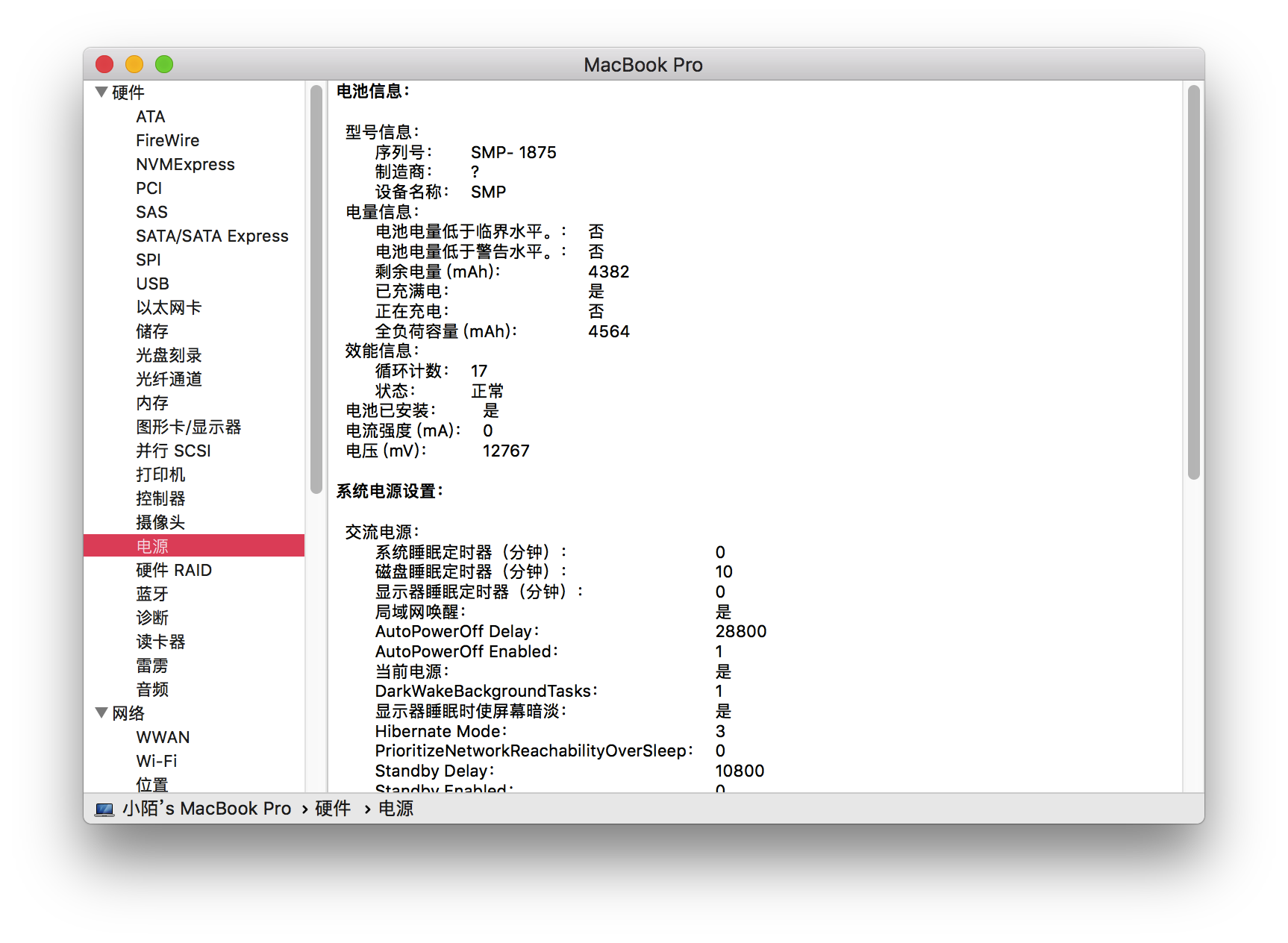The image size is (1288, 943).
Task: Show 蓝牙 Bluetooth information
Action: [152, 594]
